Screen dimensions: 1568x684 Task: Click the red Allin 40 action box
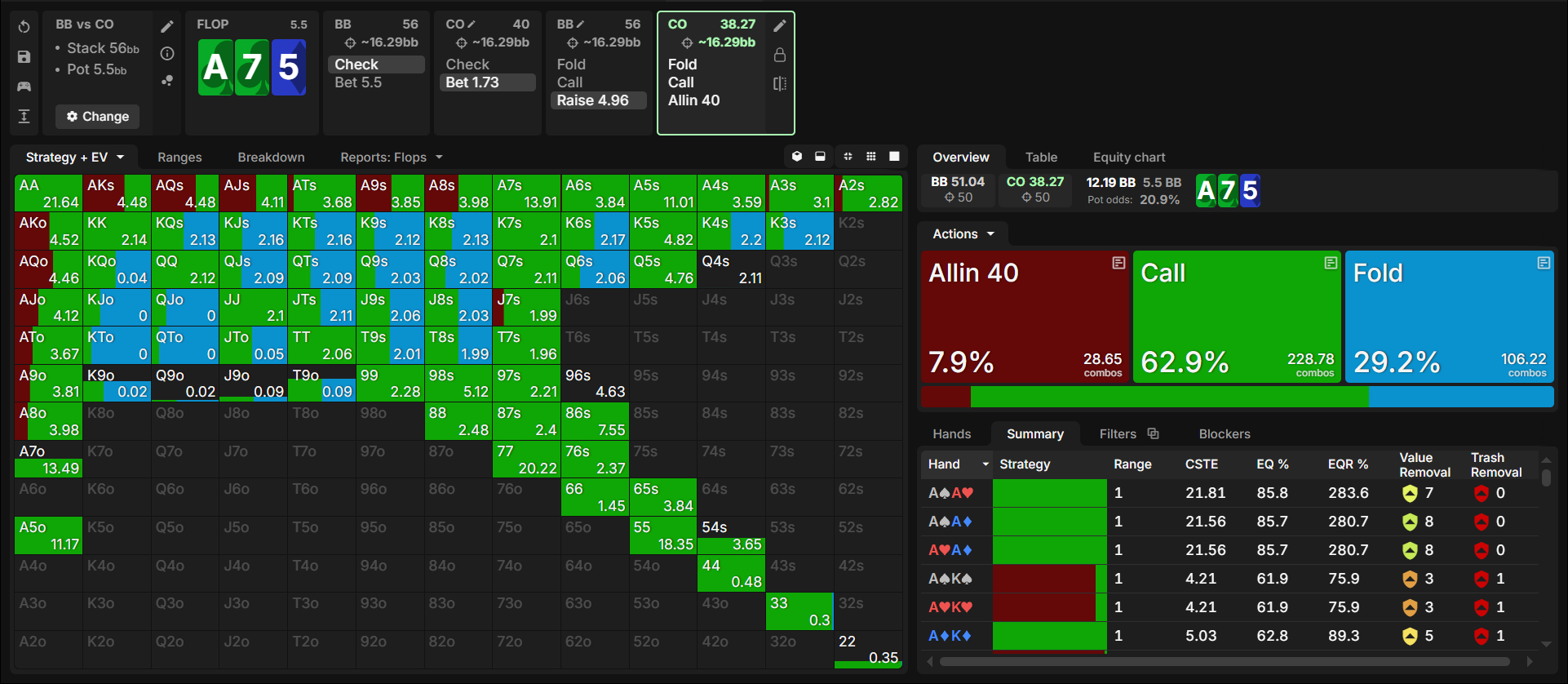[1025, 317]
